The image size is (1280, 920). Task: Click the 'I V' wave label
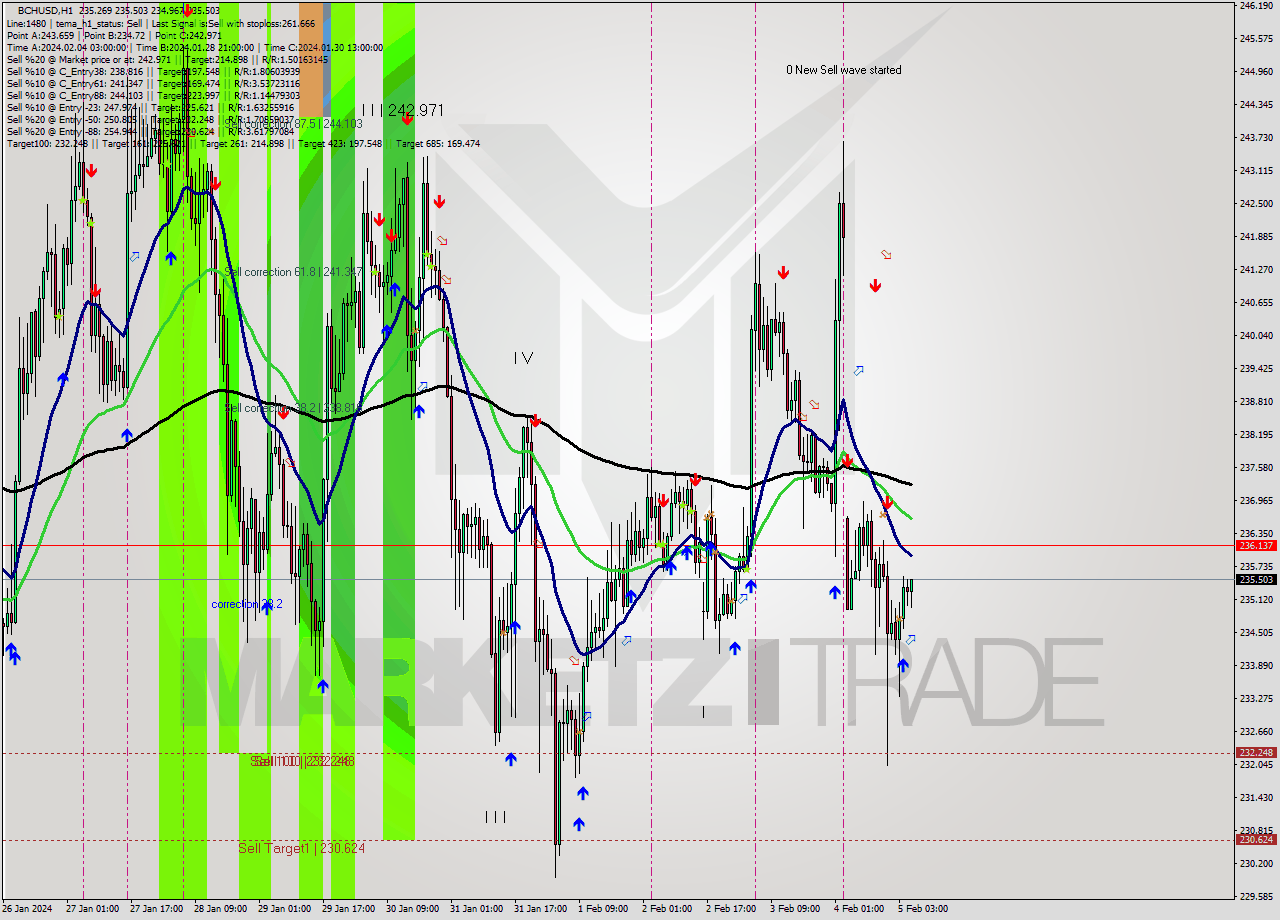(x=523, y=358)
